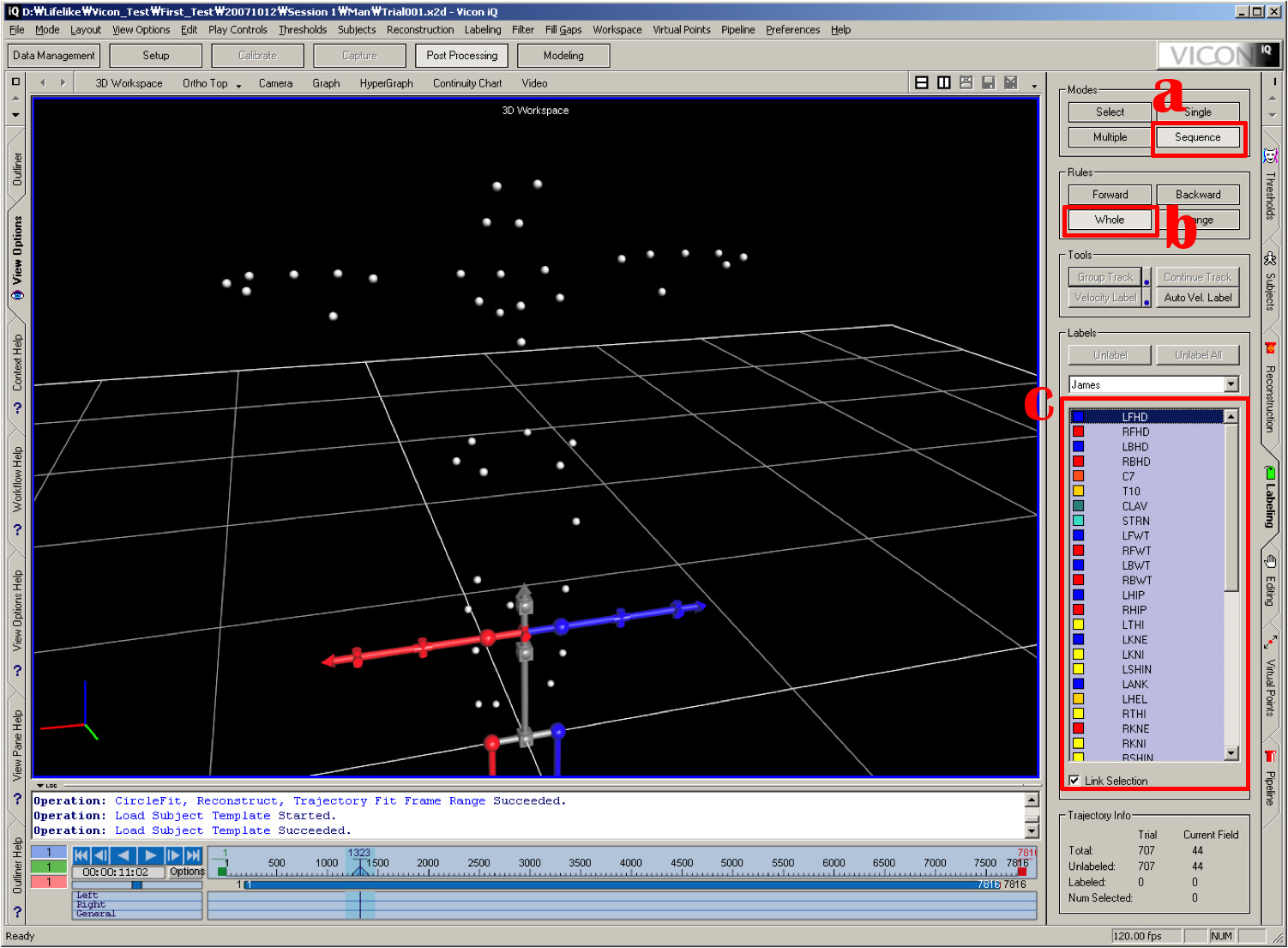Open the Labeling side tab
This screenshot has width=1288, height=948.
pyautogui.click(x=1270, y=498)
